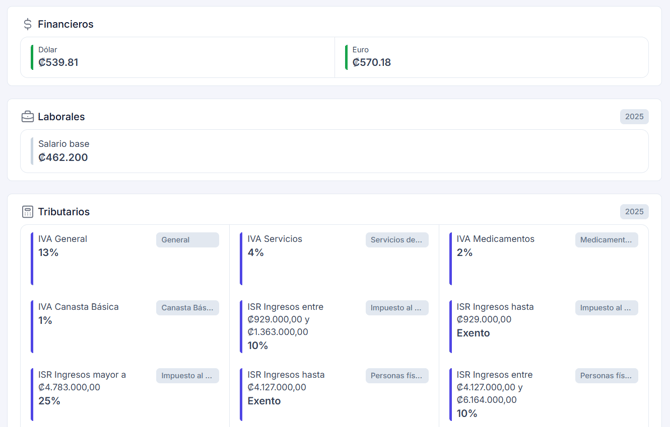Click the 2025 badge in Laborales section
Screen dimensions: 670x427
click(634, 117)
